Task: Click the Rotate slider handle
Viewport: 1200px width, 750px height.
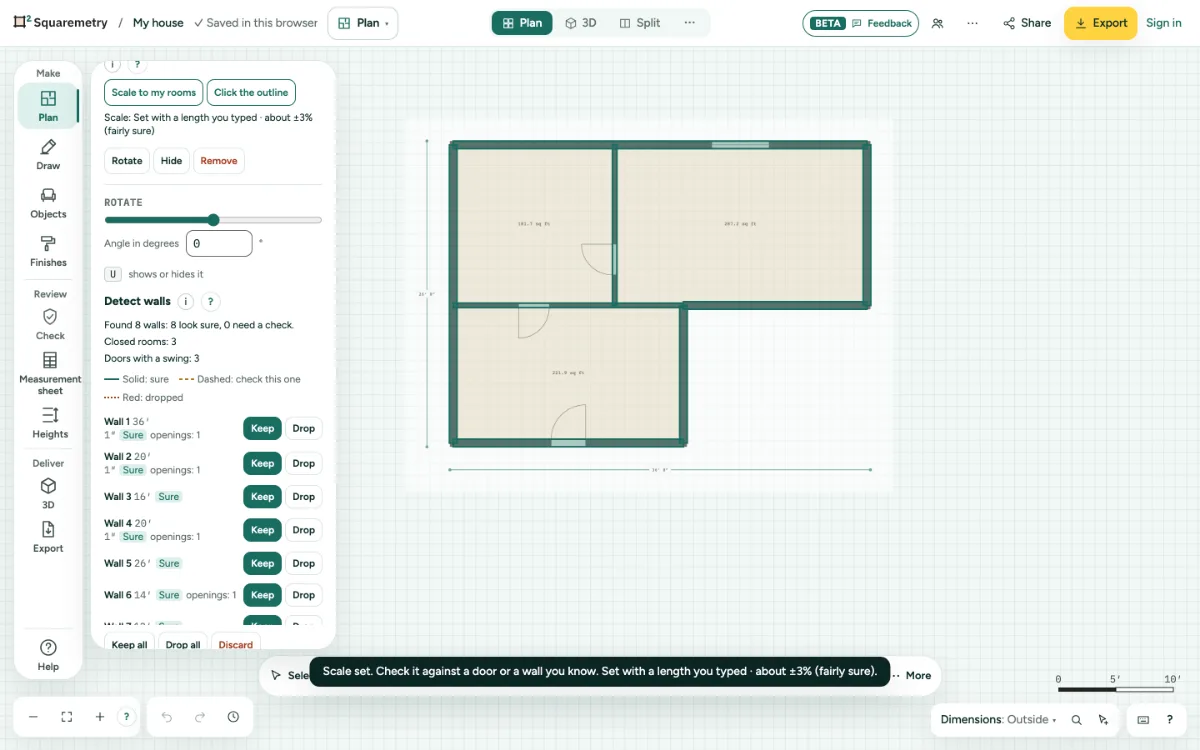Action: 213,220
